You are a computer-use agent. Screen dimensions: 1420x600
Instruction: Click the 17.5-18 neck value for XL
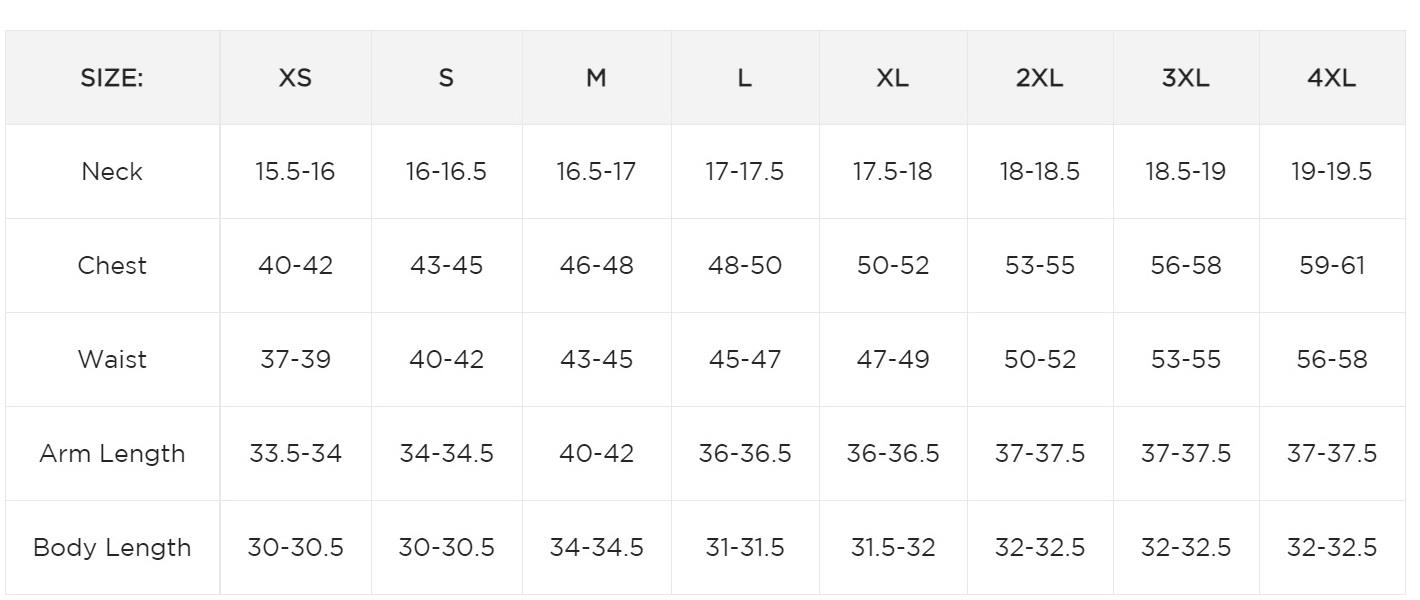tap(893, 172)
